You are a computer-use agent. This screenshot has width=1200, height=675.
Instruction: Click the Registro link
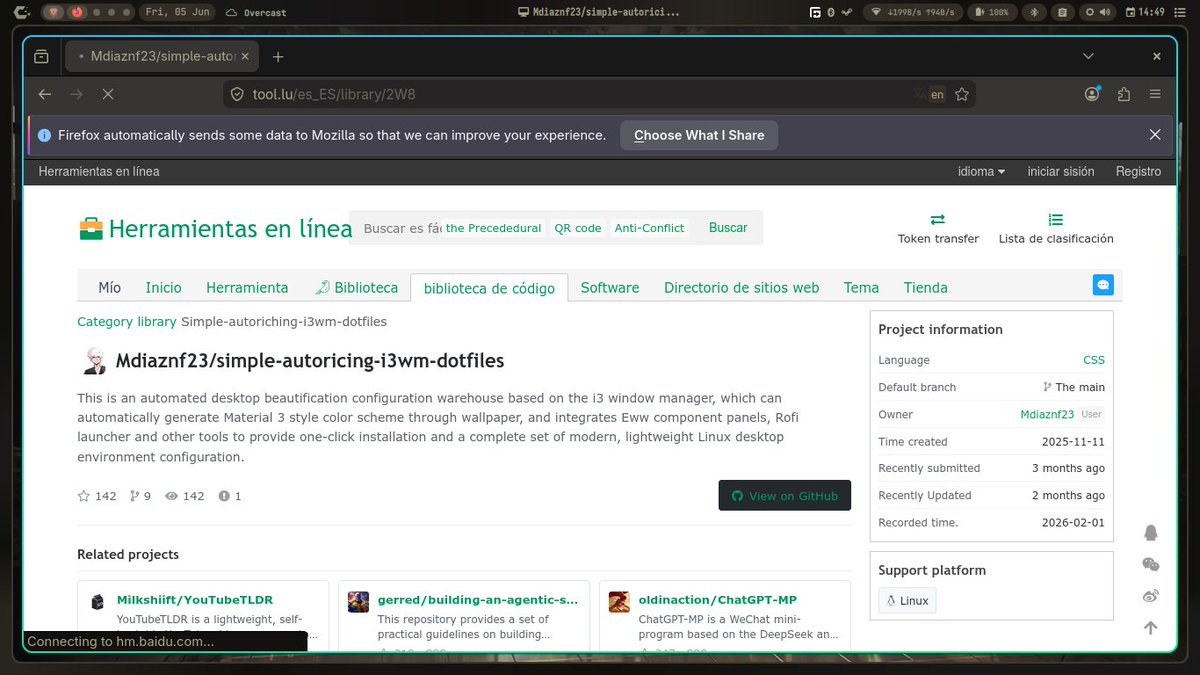point(1138,171)
